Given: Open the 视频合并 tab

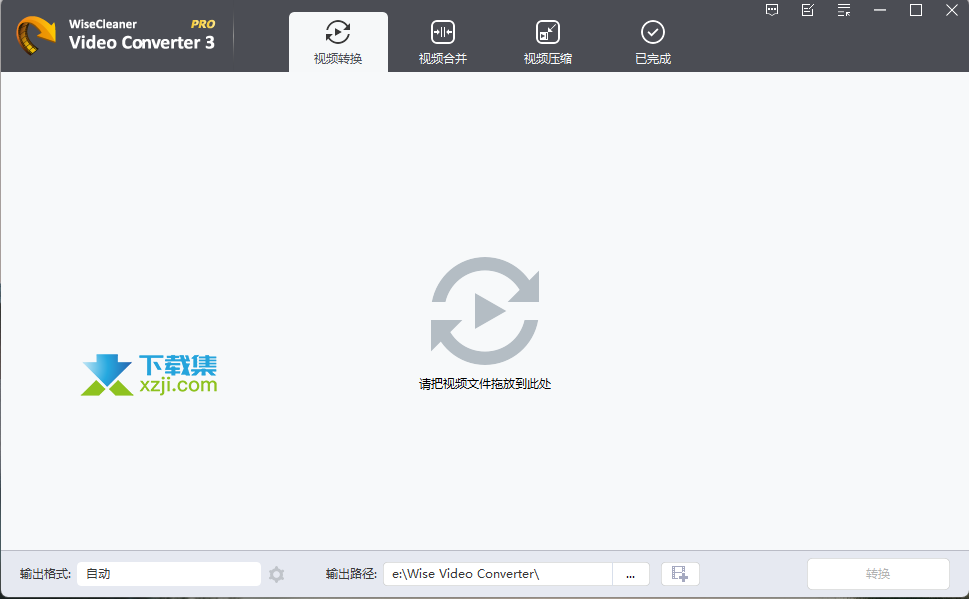Looking at the screenshot, I should tap(443, 42).
